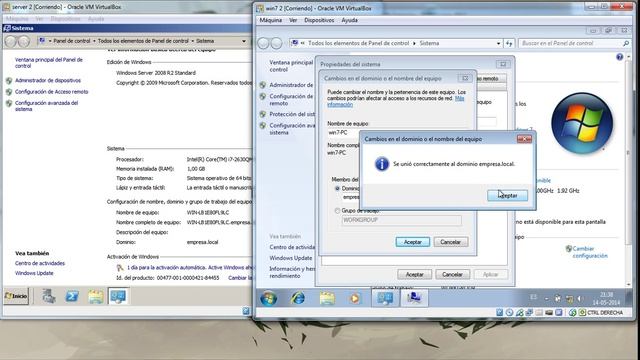Open Windows Update link in server window
The image size is (640, 360).
(34, 273)
